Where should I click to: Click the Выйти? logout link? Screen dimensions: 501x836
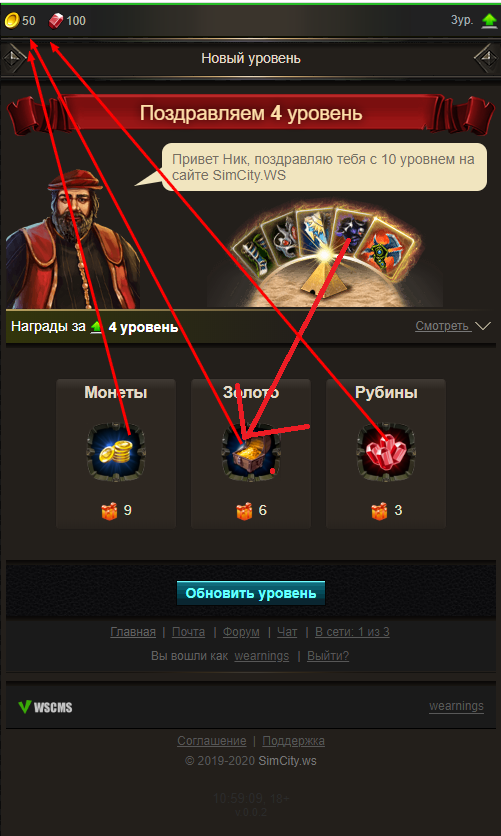point(328,655)
